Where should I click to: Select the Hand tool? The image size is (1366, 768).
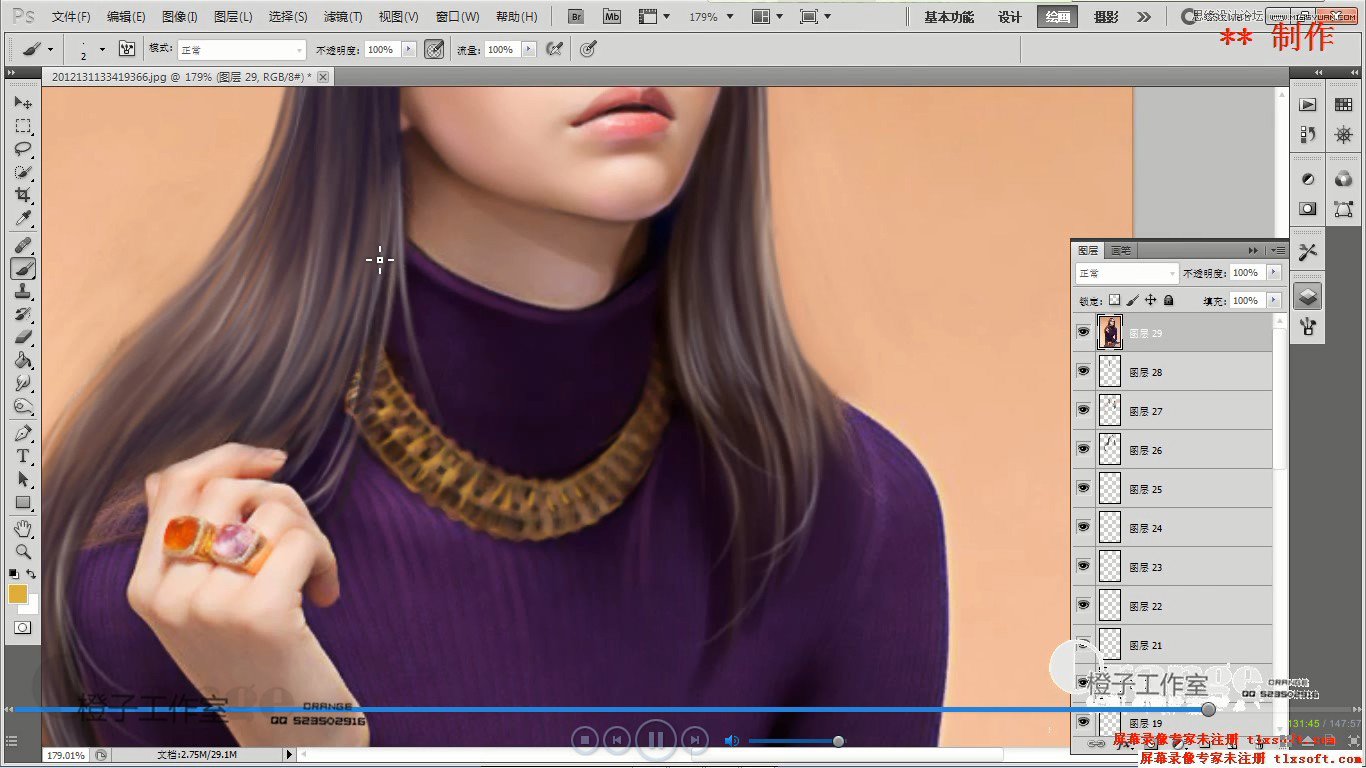coord(22,528)
